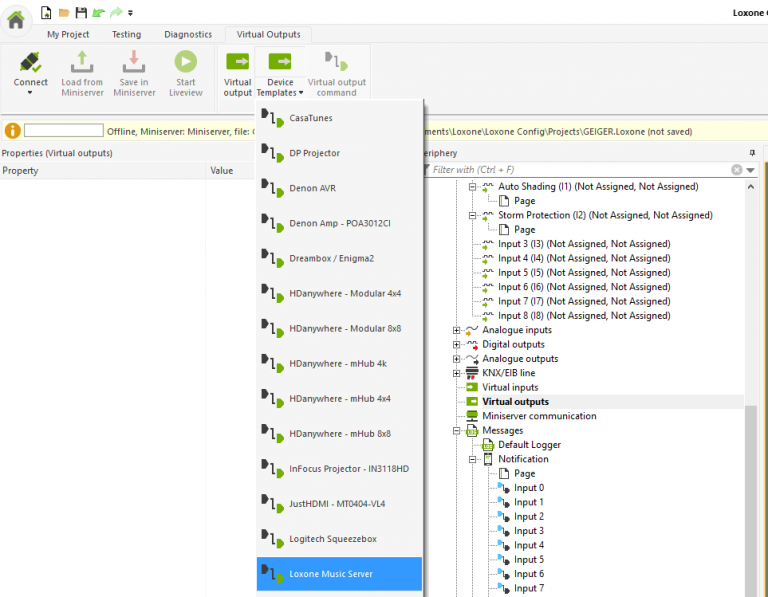Image resolution: width=768 pixels, height=597 pixels.
Task: Expand the Digital outputs tree node
Action: click(x=457, y=344)
